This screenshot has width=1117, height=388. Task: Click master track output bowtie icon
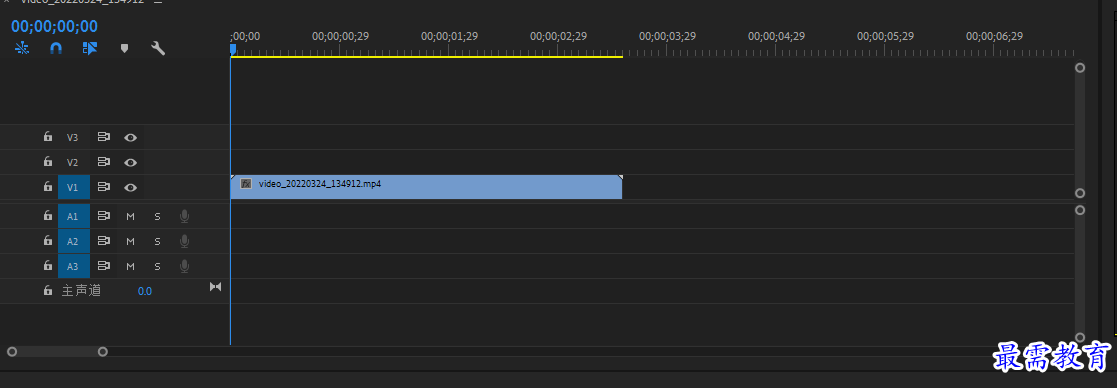[x=215, y=287]
